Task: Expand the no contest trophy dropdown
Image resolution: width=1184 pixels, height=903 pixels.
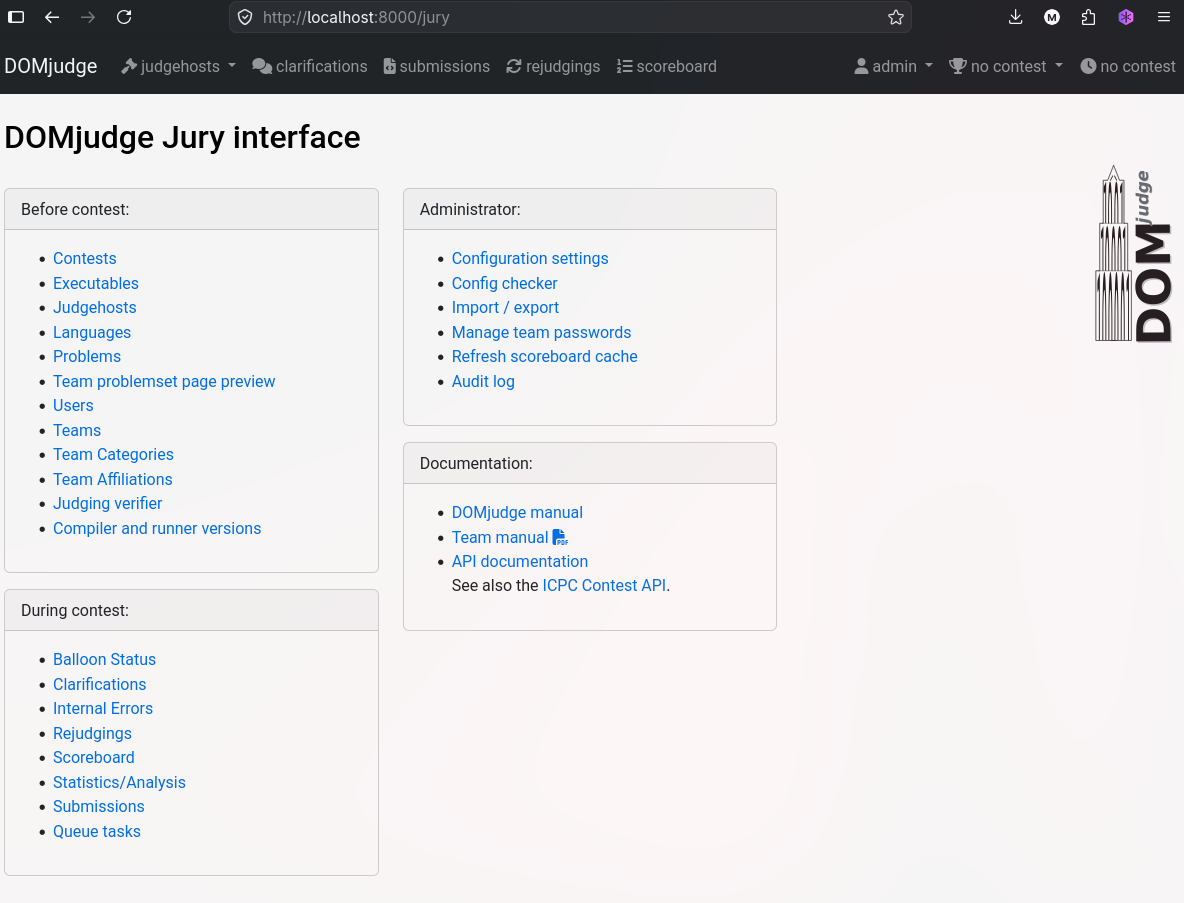Action: [x=1006, y=66]
